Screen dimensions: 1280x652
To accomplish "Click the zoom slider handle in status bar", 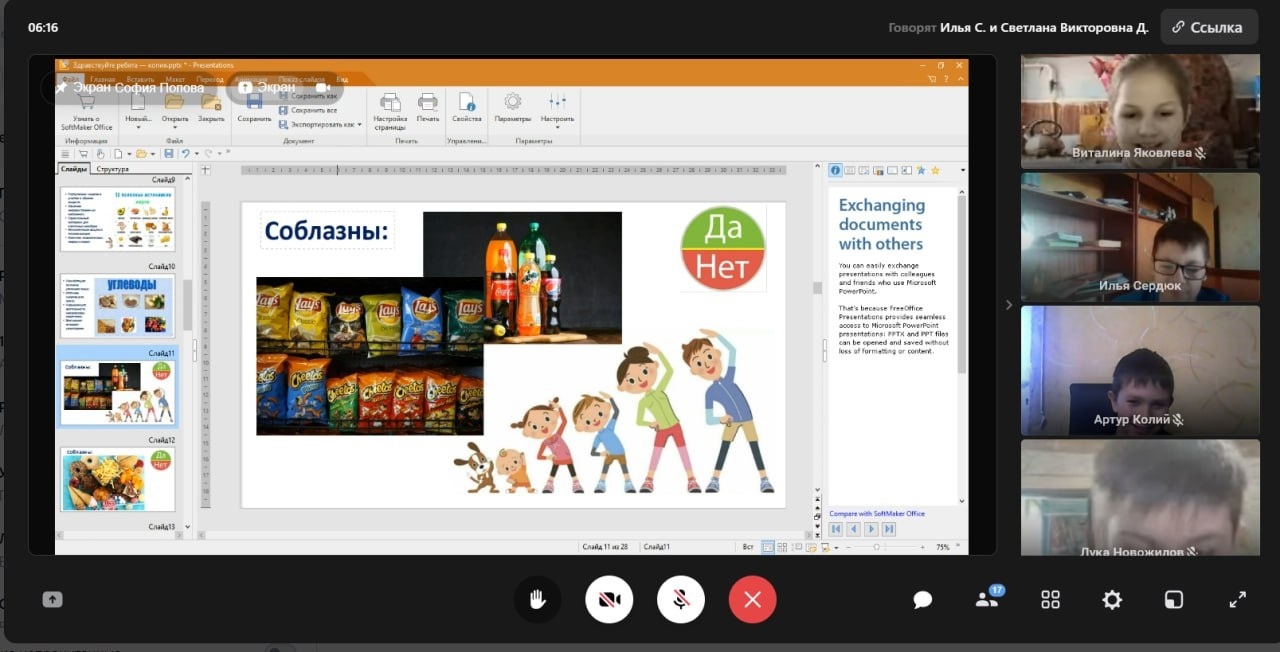I will coord(877,547).
